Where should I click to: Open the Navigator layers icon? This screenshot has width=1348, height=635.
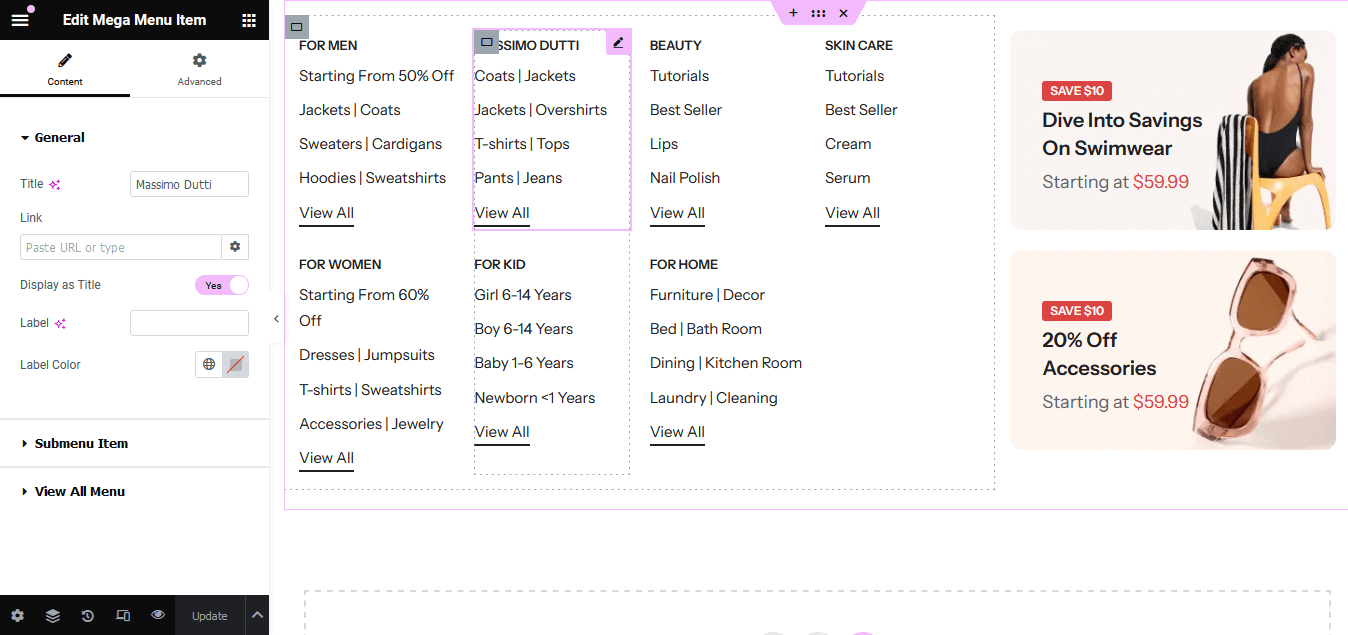(x=52, y=616)
